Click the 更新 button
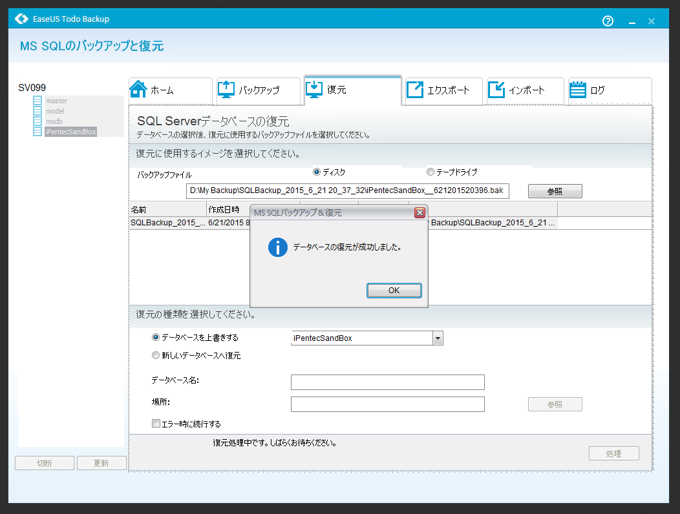The width and height of the screenshot is (680, 514). click(101, 463)
